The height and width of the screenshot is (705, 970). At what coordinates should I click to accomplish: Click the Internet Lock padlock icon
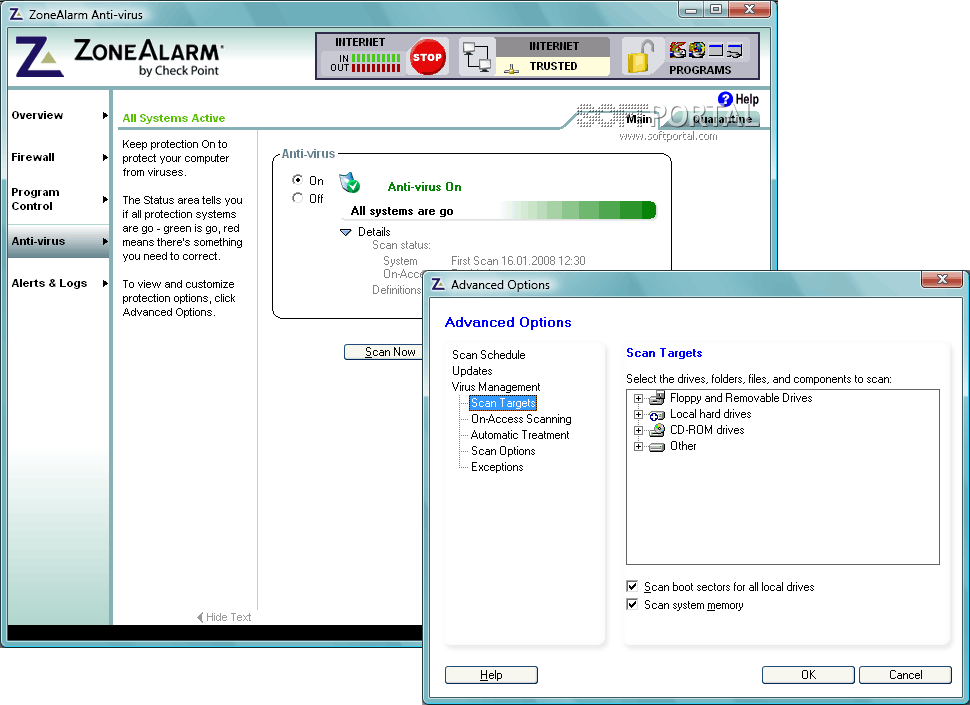click(640, 58)
